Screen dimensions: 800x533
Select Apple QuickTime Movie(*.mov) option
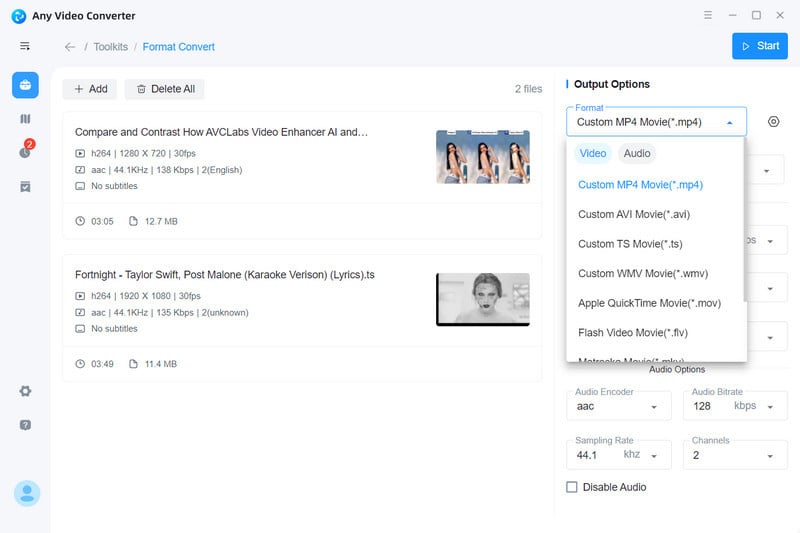tap(655, 303)
